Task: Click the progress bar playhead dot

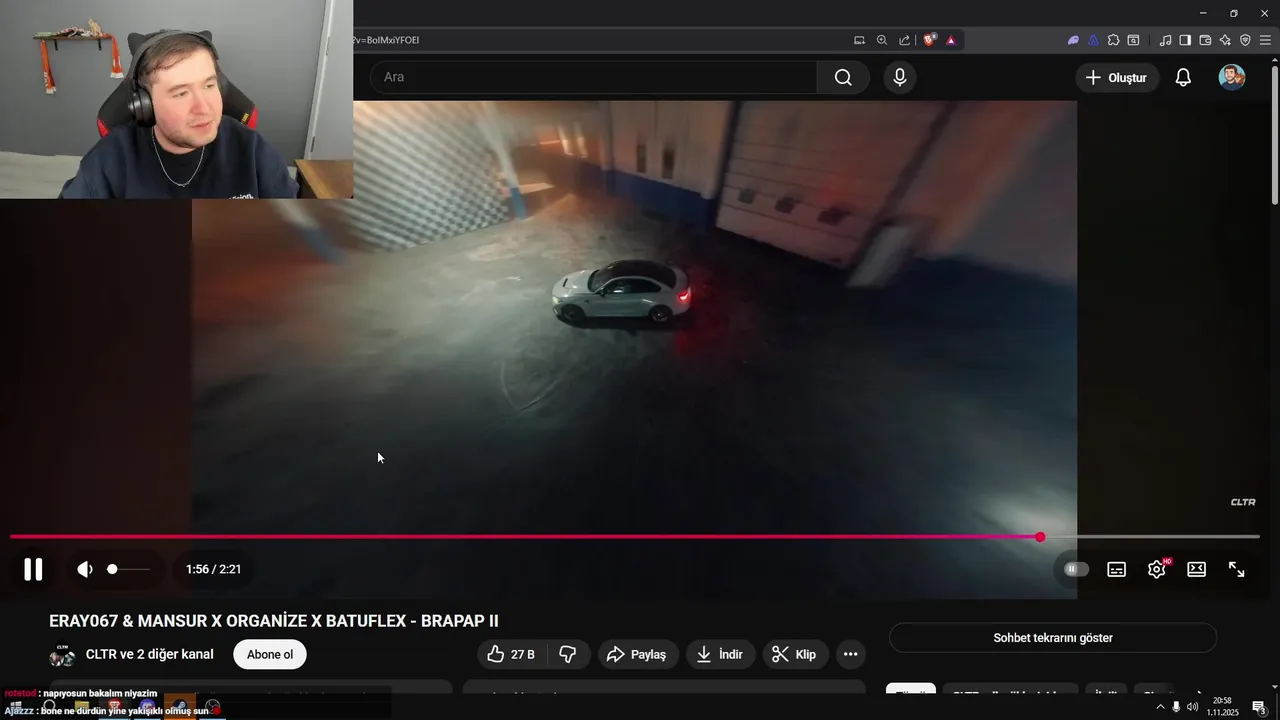Action: click(1040, 537)
